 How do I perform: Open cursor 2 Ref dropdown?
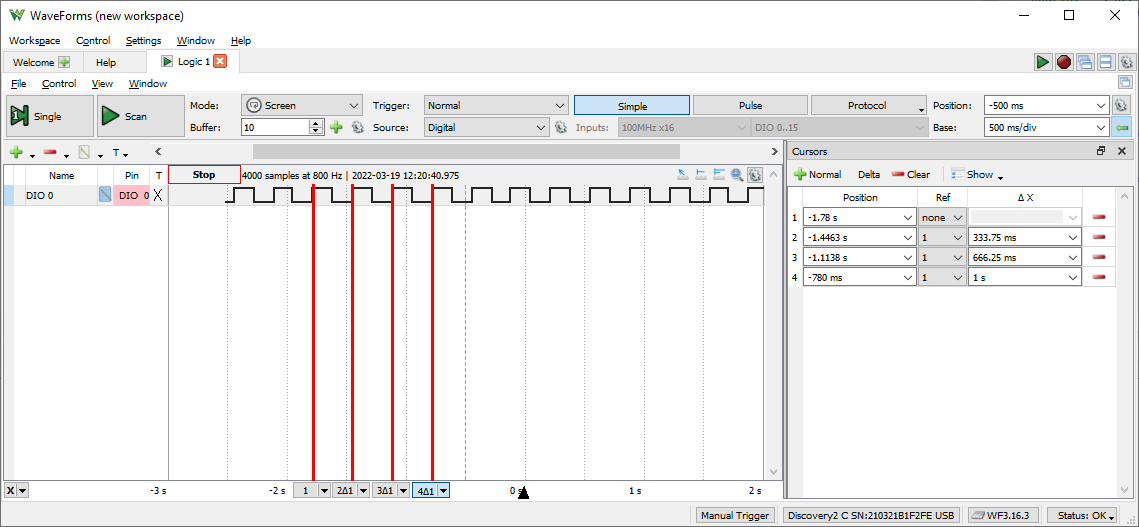[942, 237]
